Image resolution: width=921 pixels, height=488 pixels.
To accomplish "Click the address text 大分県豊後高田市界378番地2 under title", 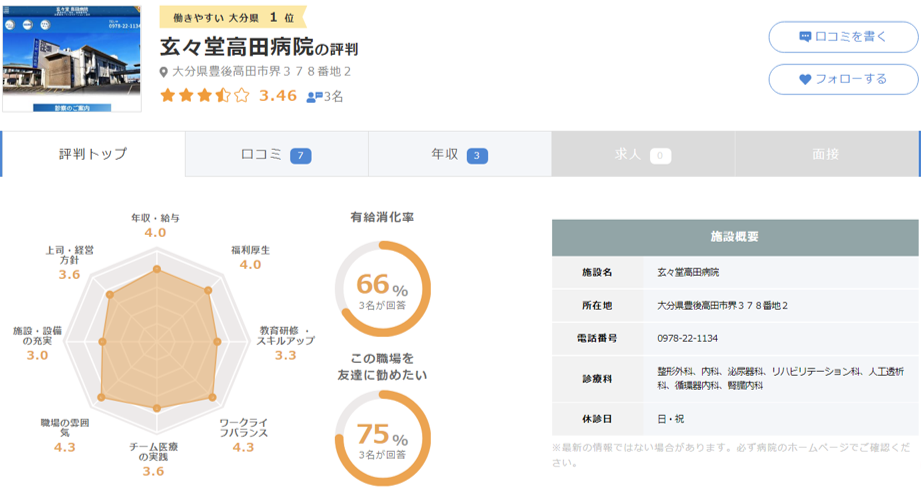I will point(261,72).
